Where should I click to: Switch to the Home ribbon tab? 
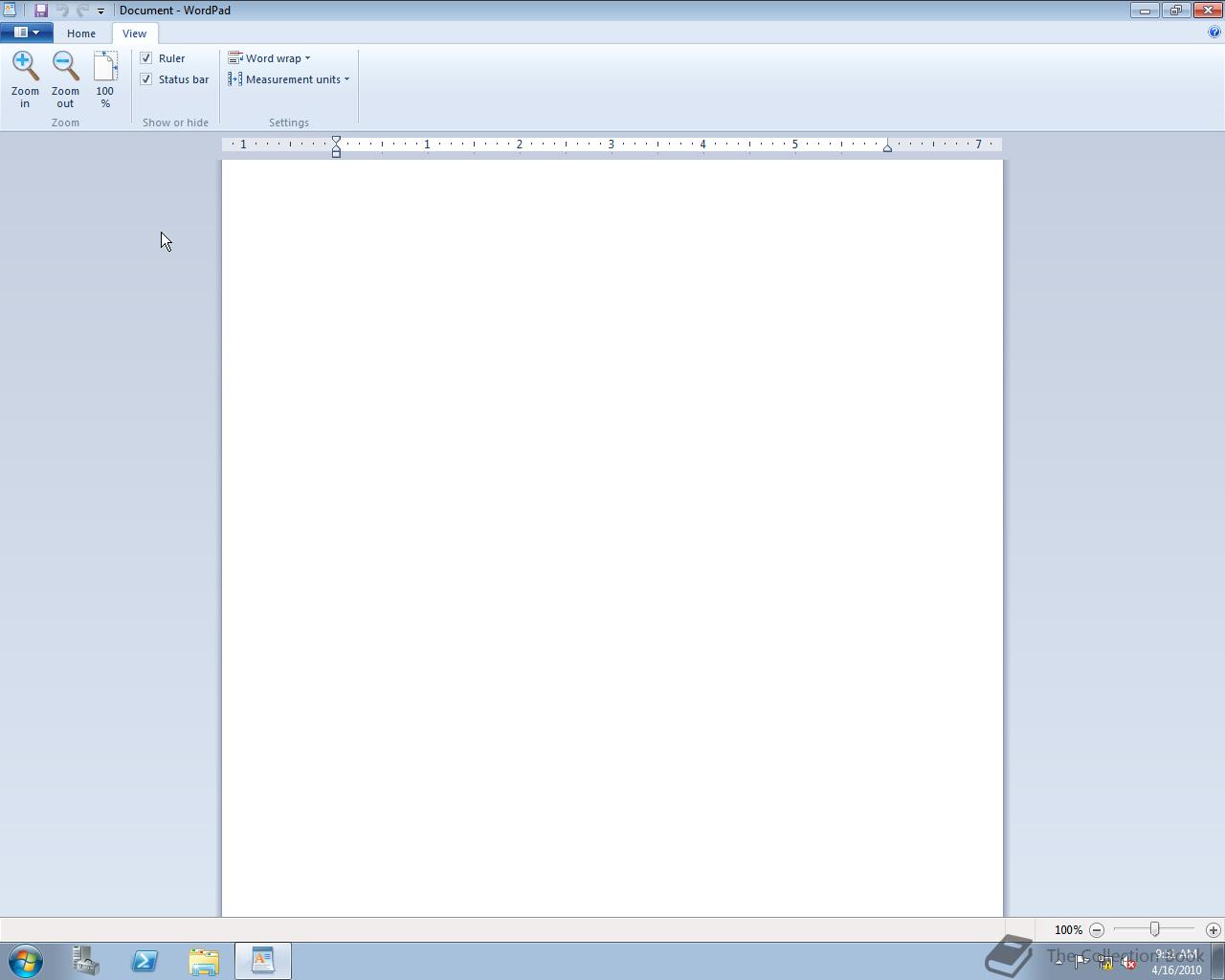[81, 33]
